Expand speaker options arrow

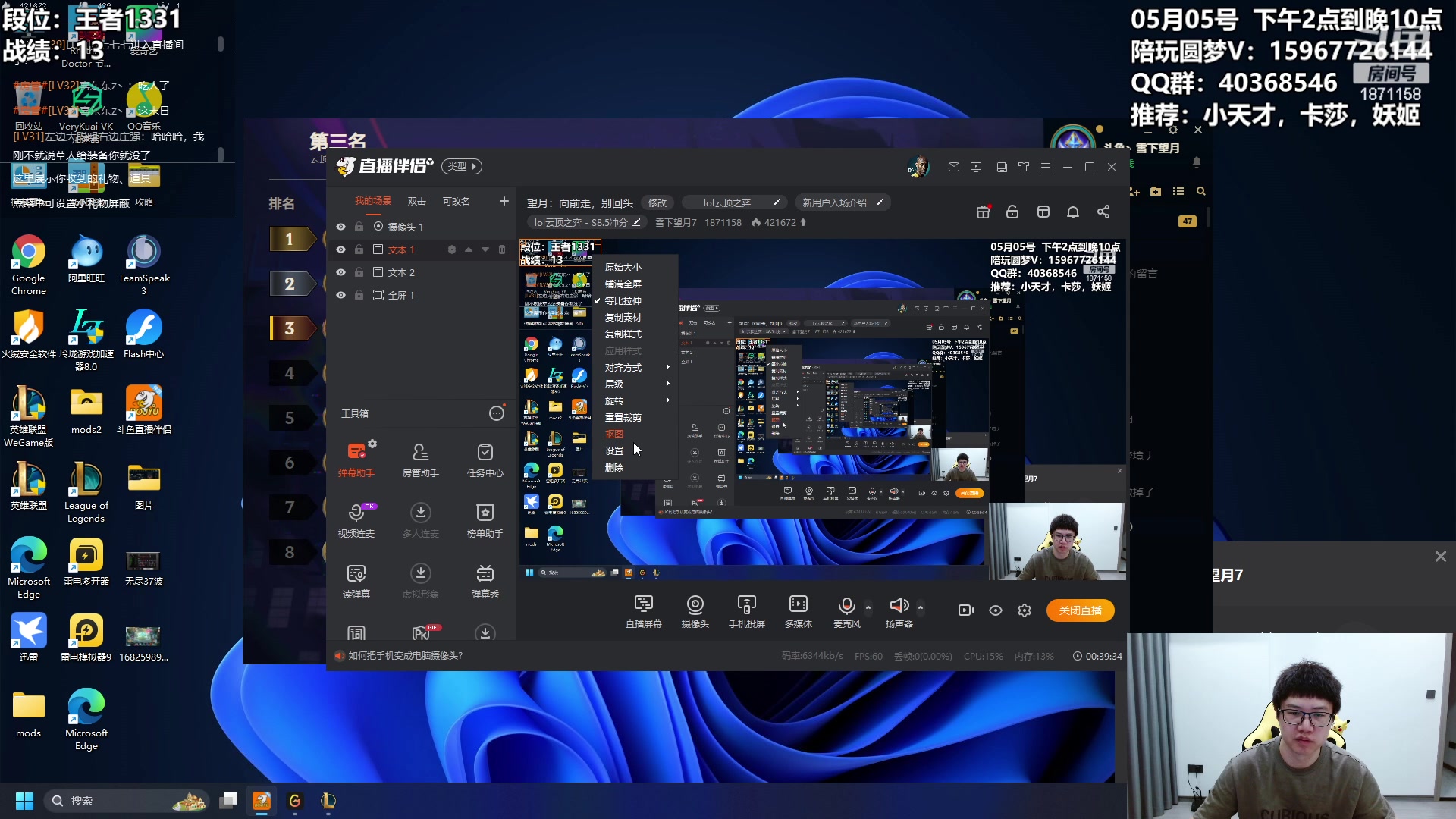click(921, 607)
